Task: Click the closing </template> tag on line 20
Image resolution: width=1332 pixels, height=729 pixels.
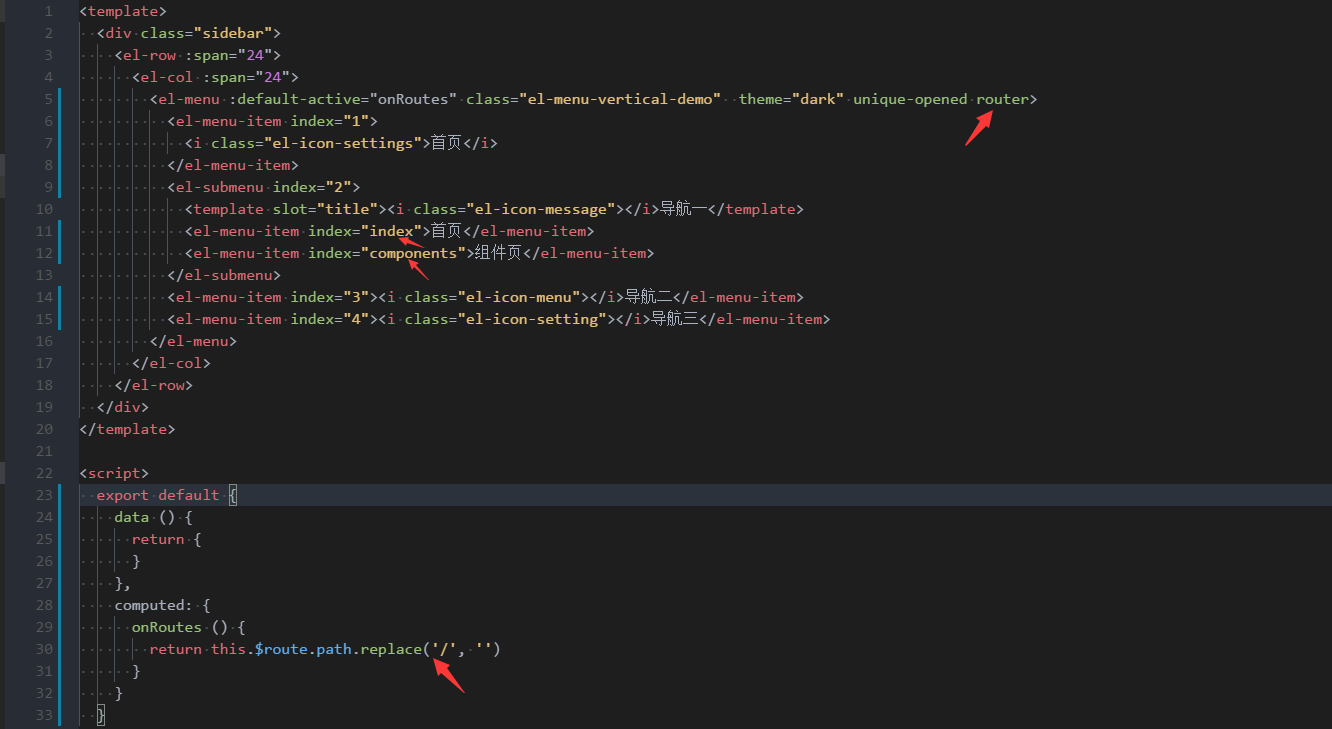Action: pos(127,429)
